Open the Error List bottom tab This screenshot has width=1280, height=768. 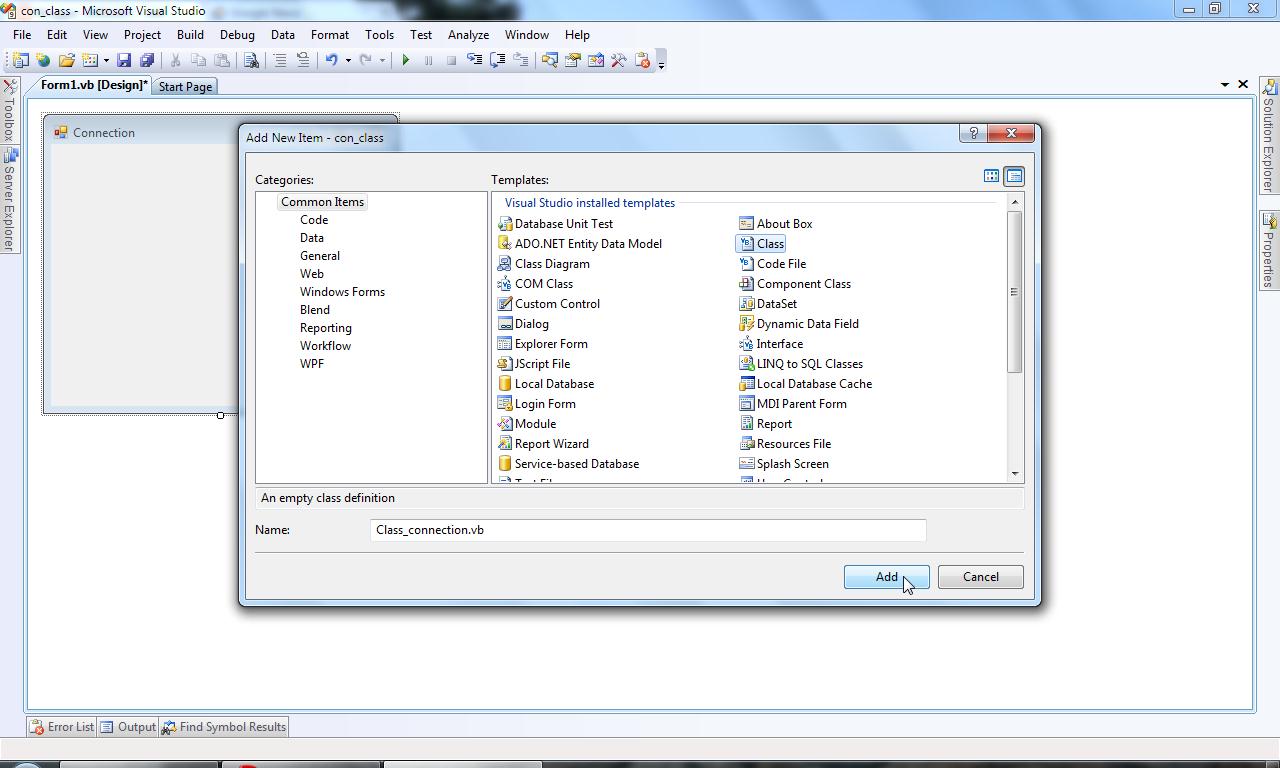point(62,727)
